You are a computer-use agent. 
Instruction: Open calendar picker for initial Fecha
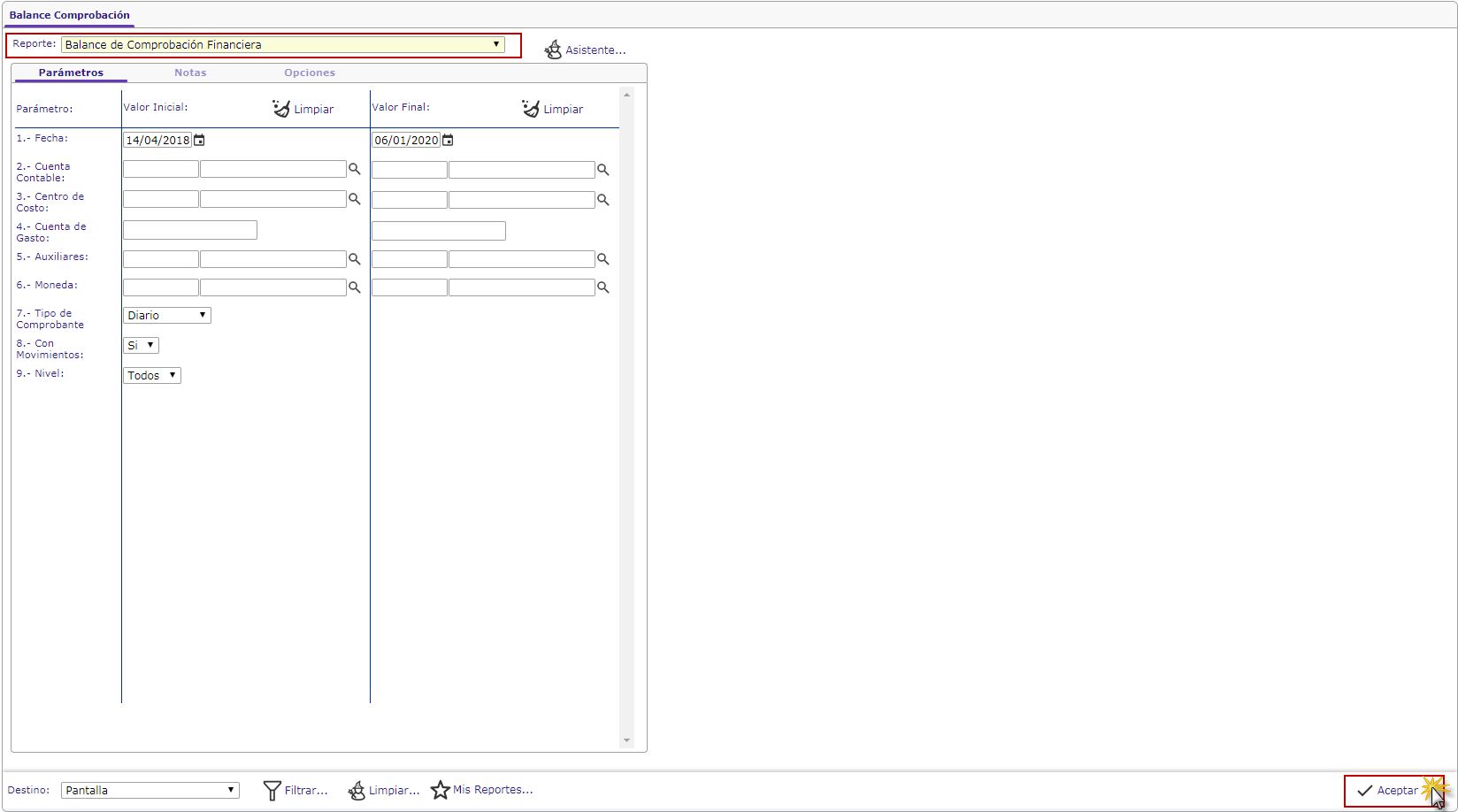(x=199, y=140)
